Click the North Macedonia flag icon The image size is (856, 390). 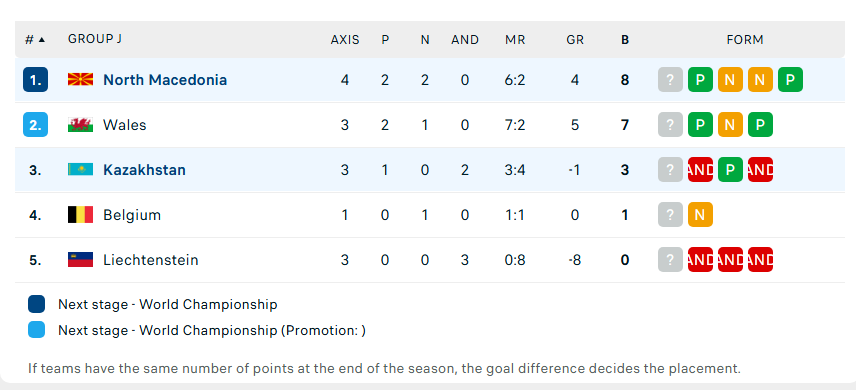[80, 80]
